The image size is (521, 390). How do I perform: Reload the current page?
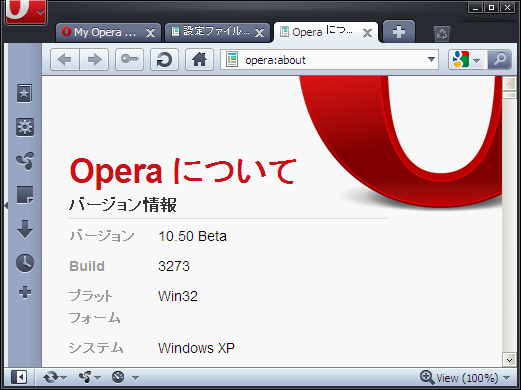tap(164, 60)
